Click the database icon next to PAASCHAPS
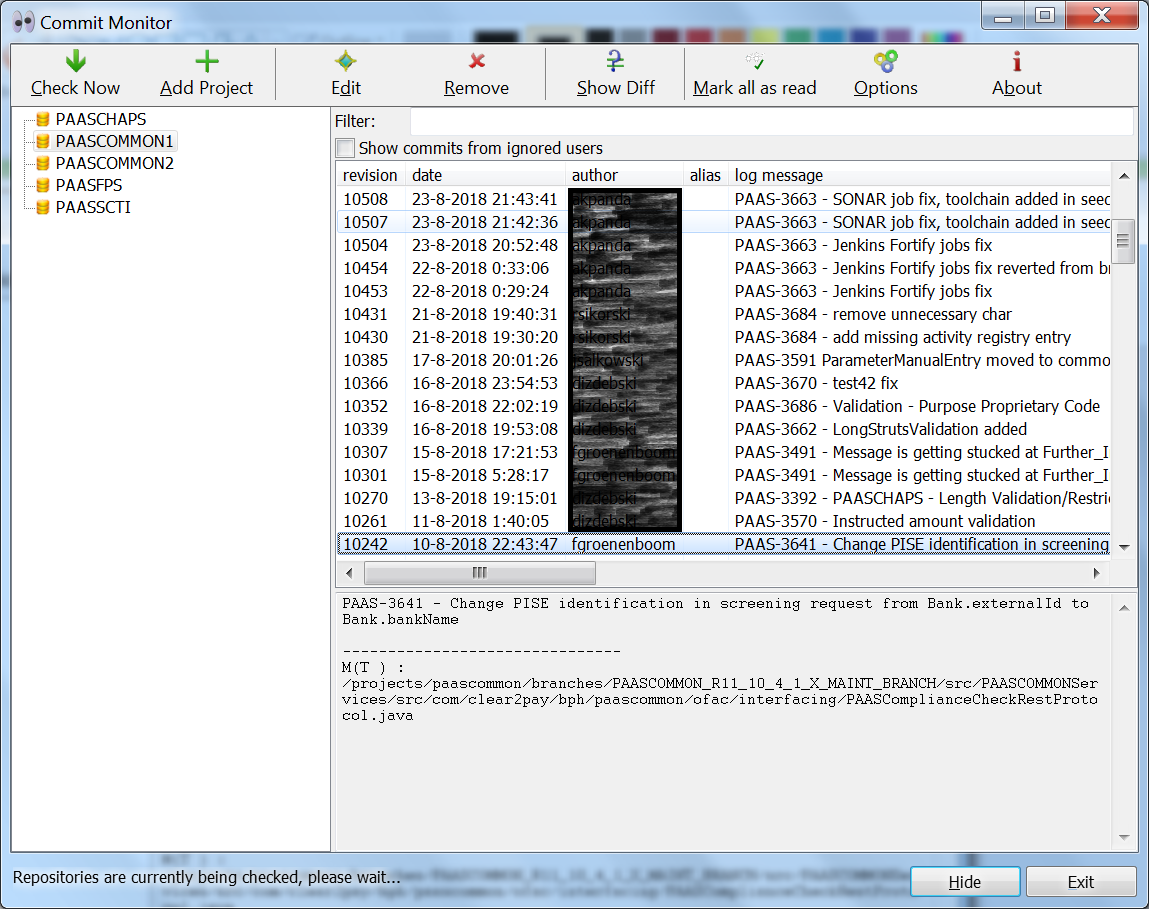This screenshot has width=1149, height=909. (x=41, y=119)
